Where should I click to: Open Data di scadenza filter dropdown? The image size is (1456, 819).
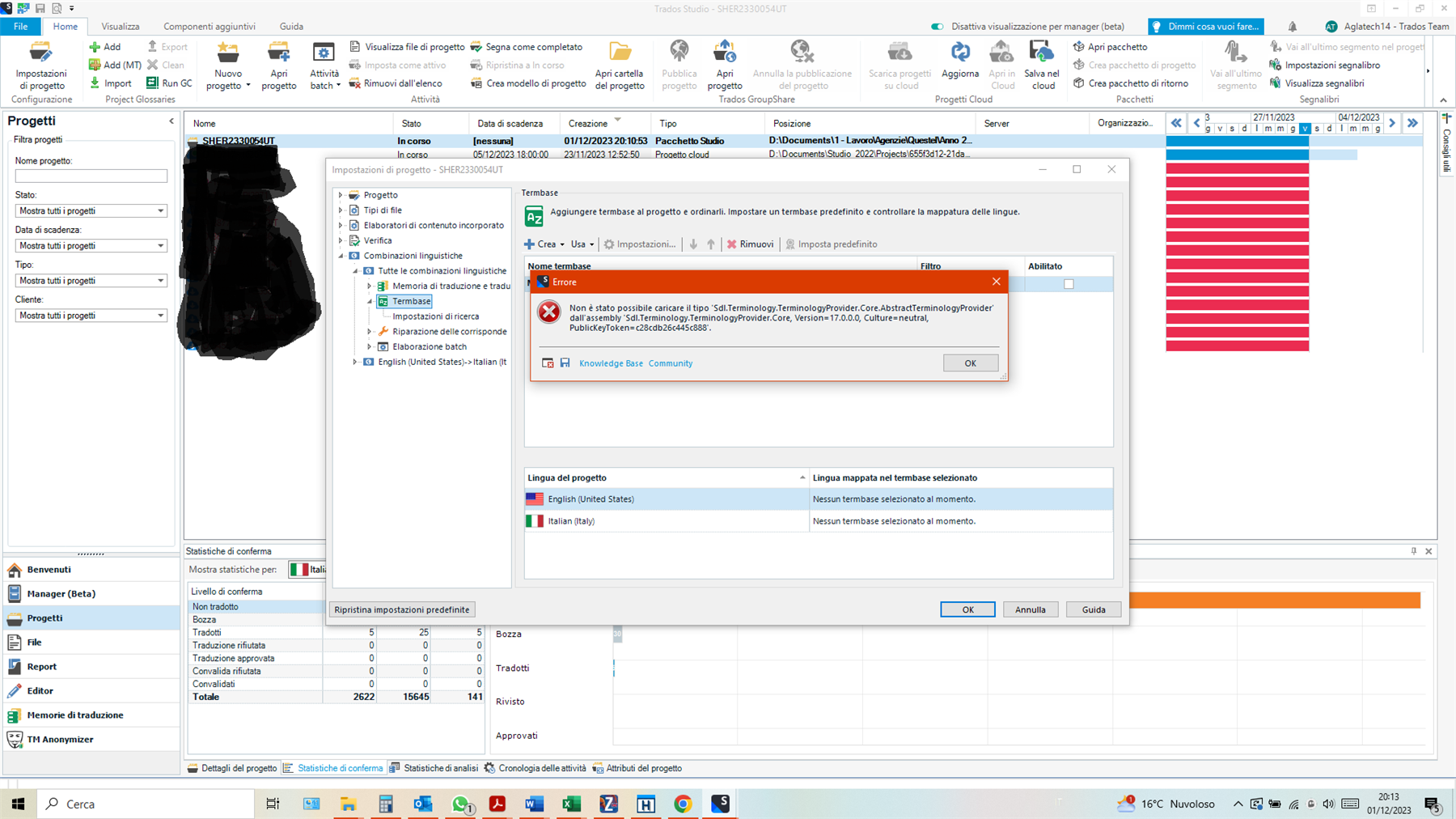(91, 245)
